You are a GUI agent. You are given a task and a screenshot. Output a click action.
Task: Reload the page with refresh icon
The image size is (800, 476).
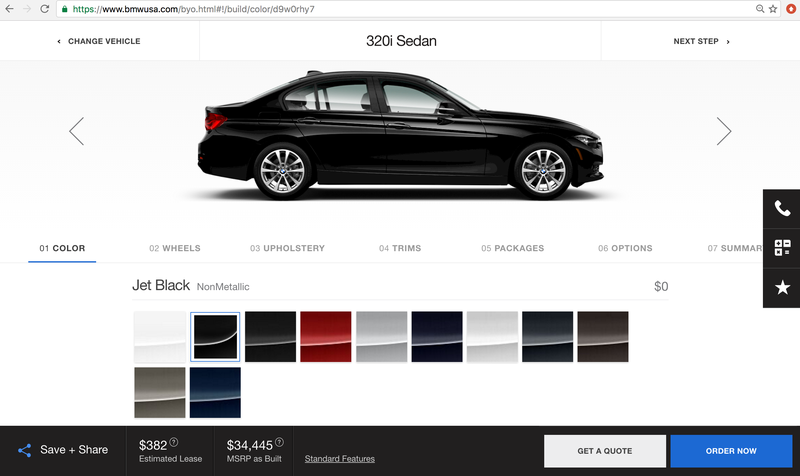[44, 9]
